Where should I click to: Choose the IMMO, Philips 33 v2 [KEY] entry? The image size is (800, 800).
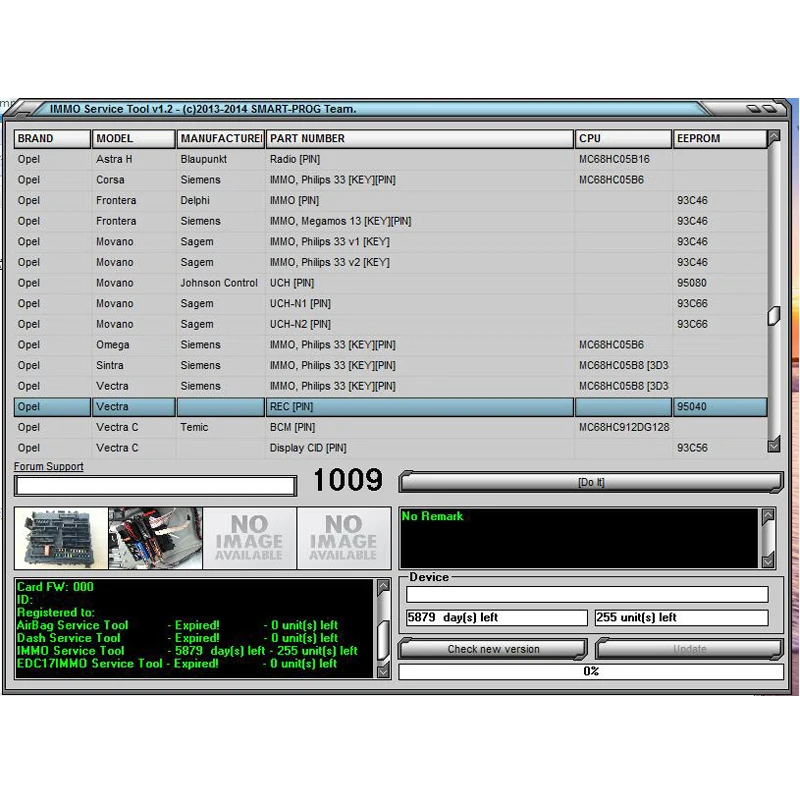coord(330,262)
